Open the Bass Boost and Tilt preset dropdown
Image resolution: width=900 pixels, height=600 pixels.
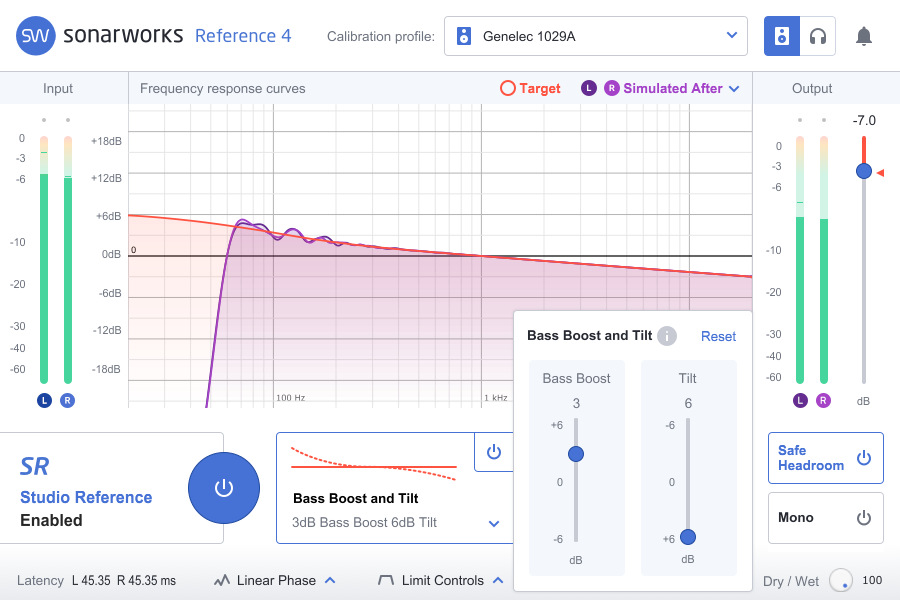pyautogui.click(x=494, y=523)
